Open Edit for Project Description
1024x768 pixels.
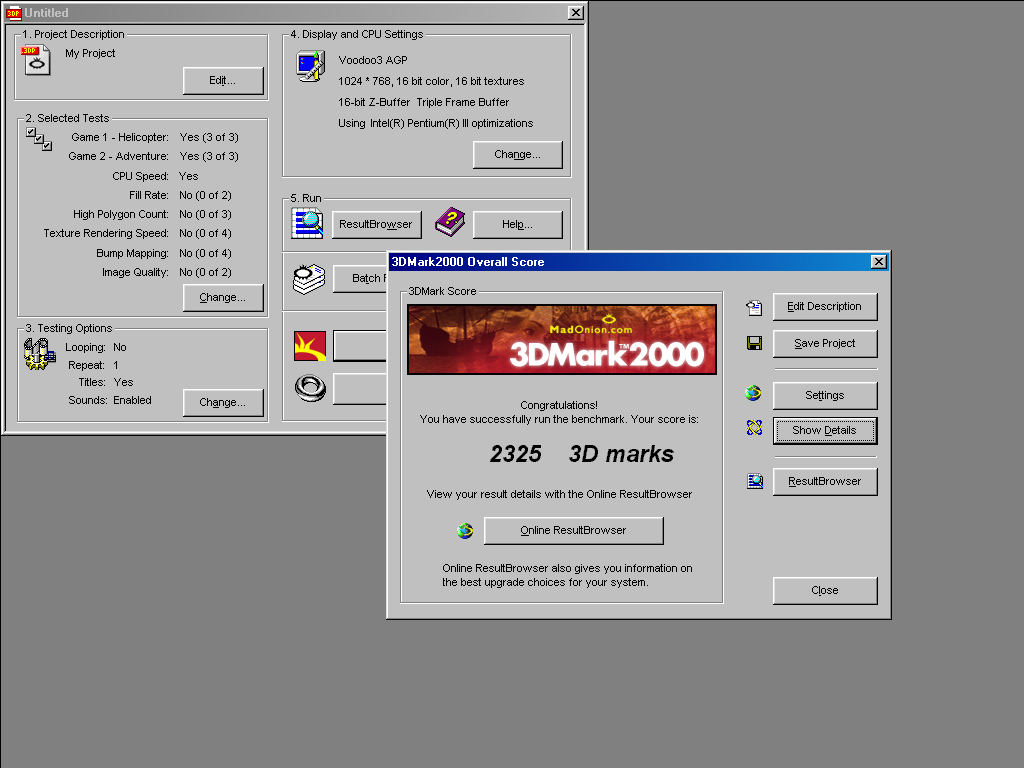pyautogui.click(x=223, y=80)
